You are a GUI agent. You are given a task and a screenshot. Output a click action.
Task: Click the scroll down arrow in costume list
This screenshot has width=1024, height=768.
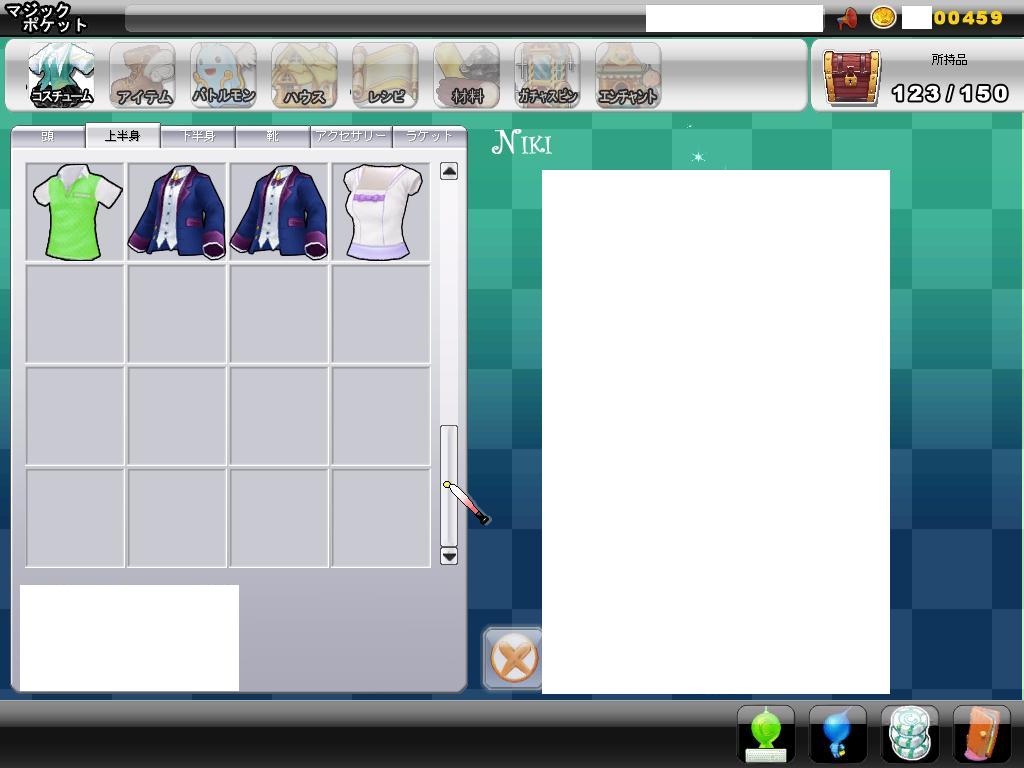click(x=449, y=556)
